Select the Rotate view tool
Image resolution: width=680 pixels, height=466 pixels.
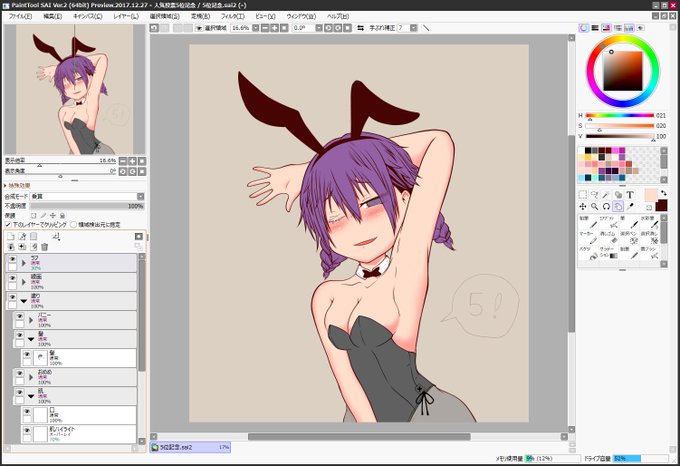(x=606, y=206)
